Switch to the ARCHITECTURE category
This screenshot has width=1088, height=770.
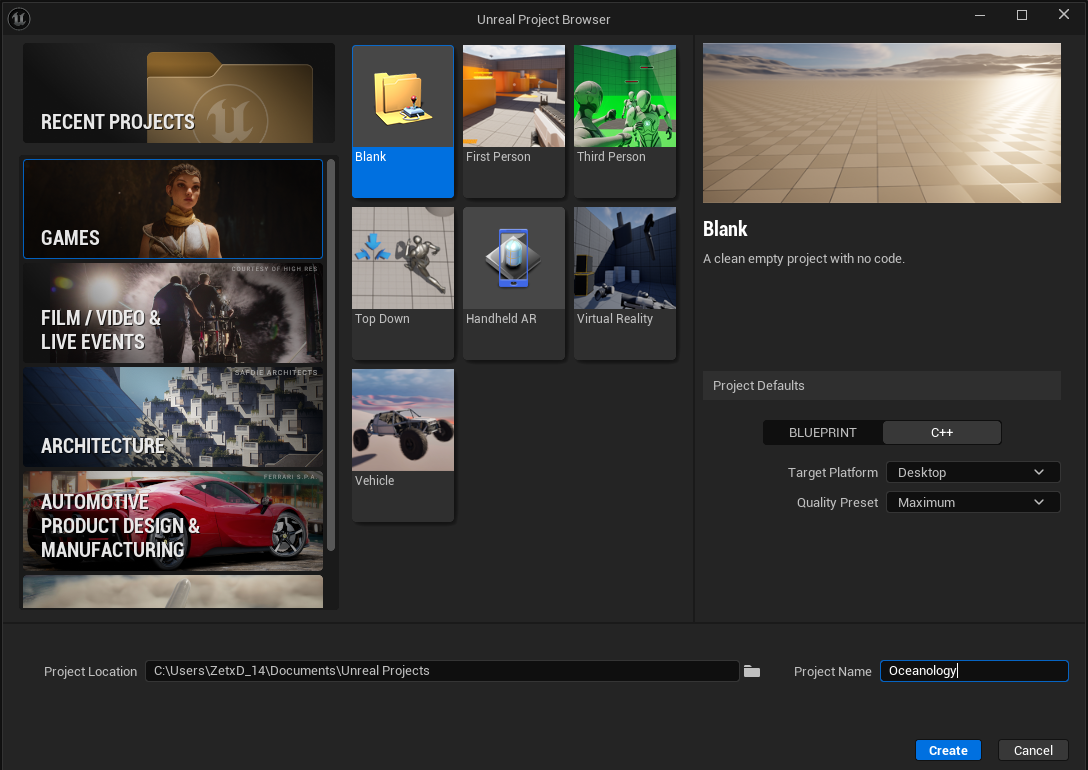pyautogui.click(x=172, y=418)
